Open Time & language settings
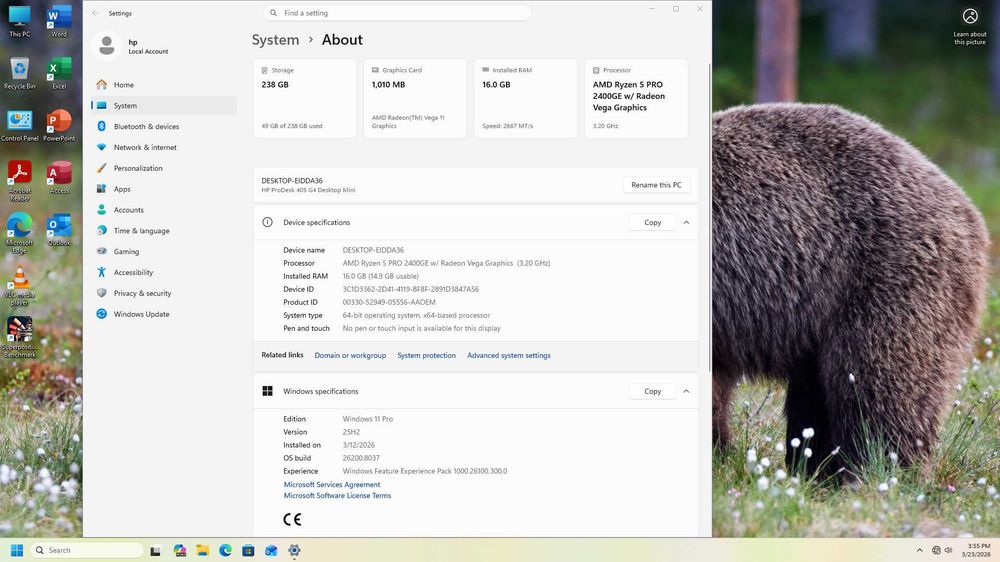The image size is (1000, 562). [164, 231]
